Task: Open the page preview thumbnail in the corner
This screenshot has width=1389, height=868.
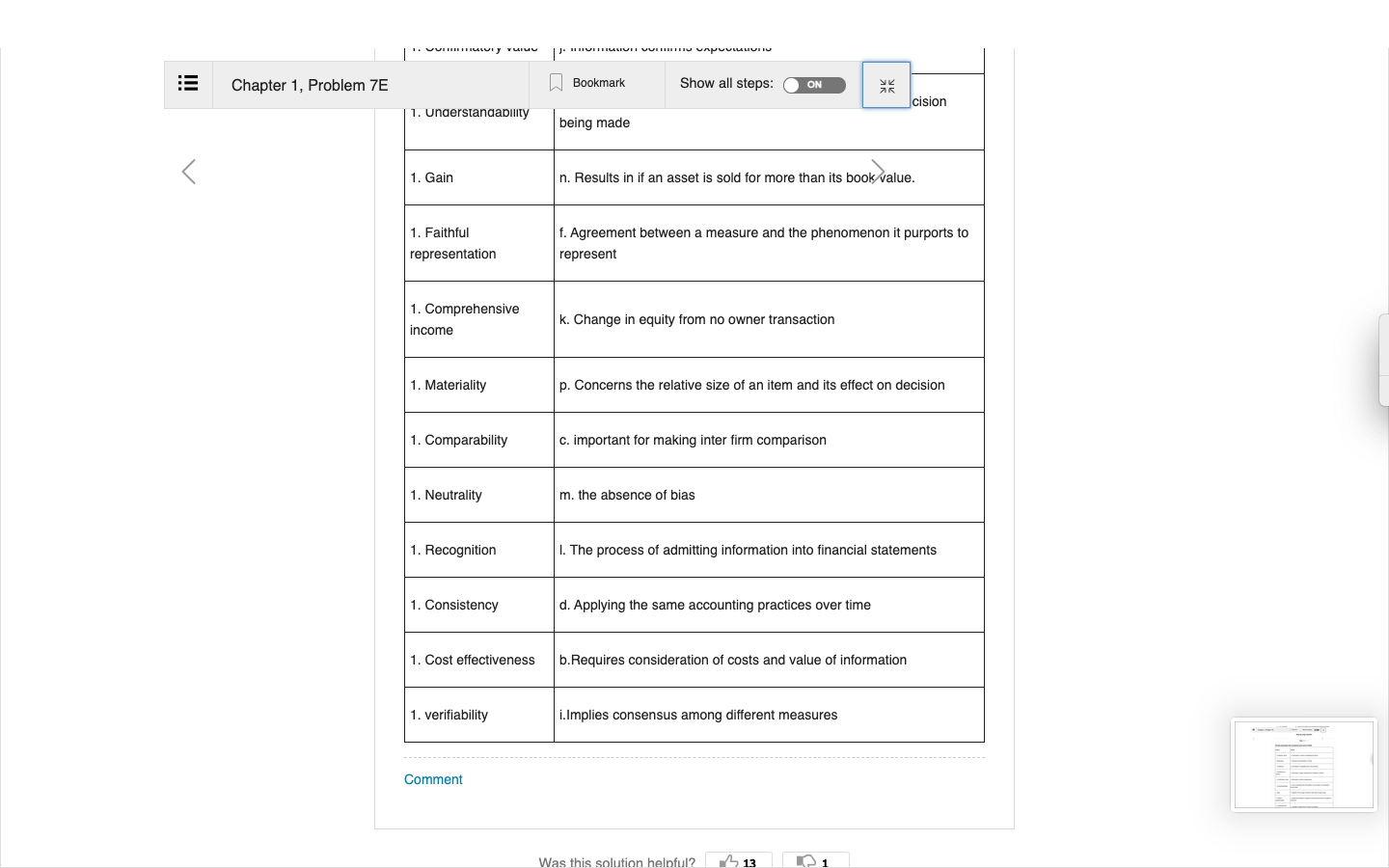Action: (1304, 765)
